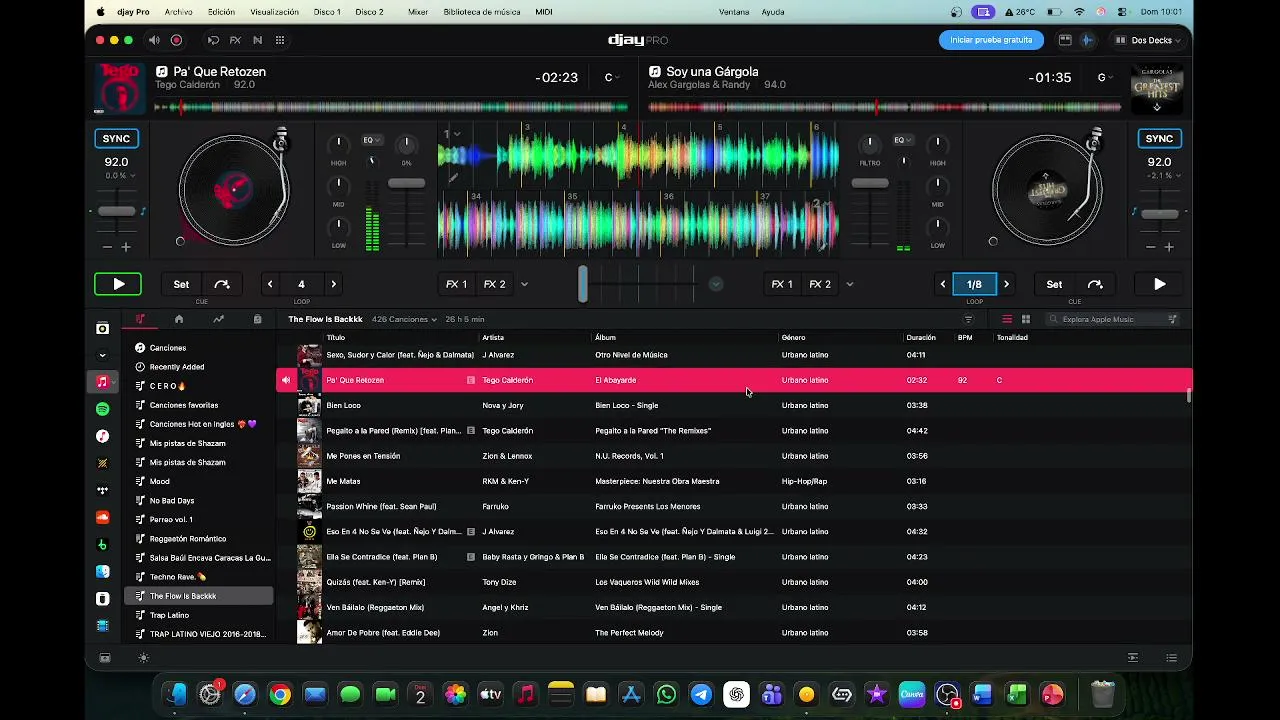Expand deck 2 FX options chevron
The height and width of the screenshot is (720, 1280).
[x=850, y=284]
